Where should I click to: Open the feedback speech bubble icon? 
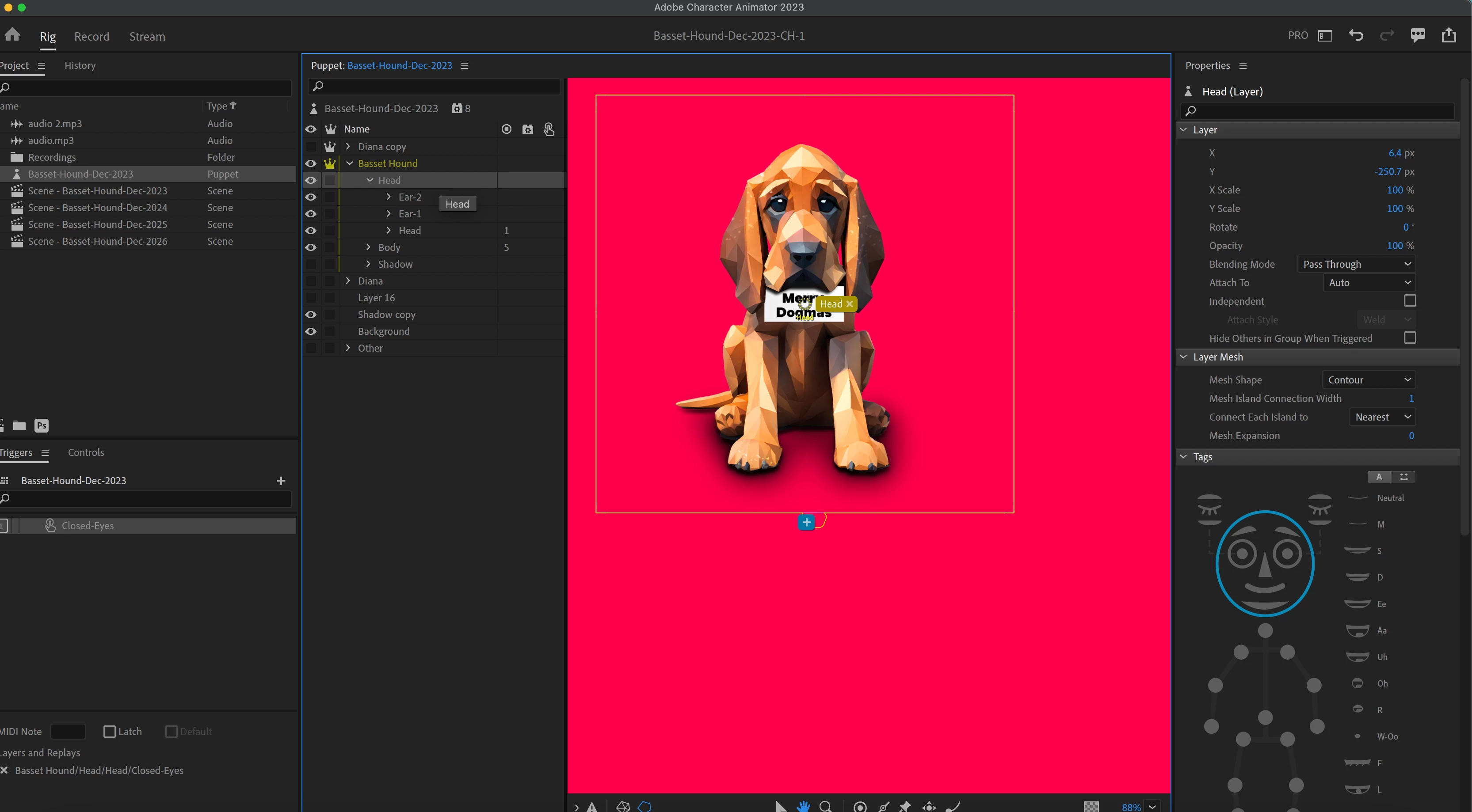pyautogui.click(x=1418, y=35)
